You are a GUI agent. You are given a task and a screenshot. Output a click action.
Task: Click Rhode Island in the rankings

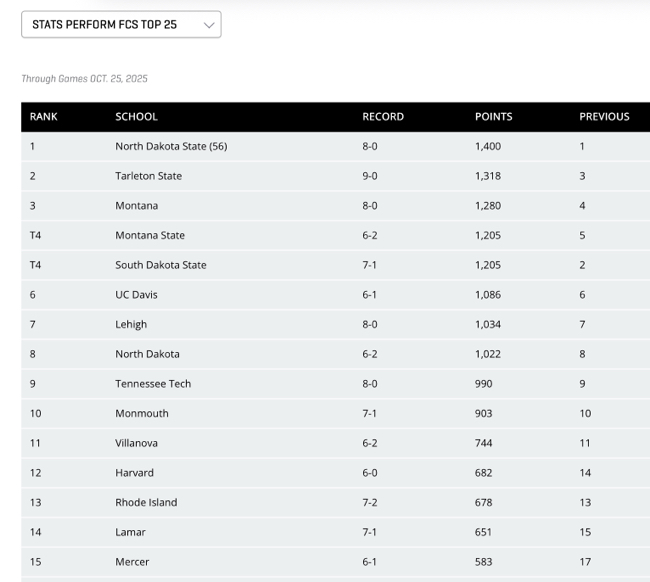pyautogui.click(x=146, y=502)
